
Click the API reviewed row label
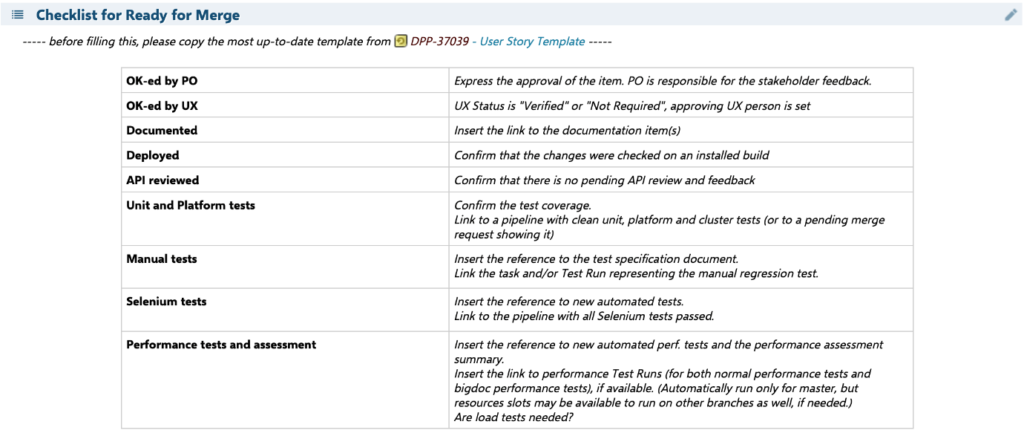coord(163,180)
